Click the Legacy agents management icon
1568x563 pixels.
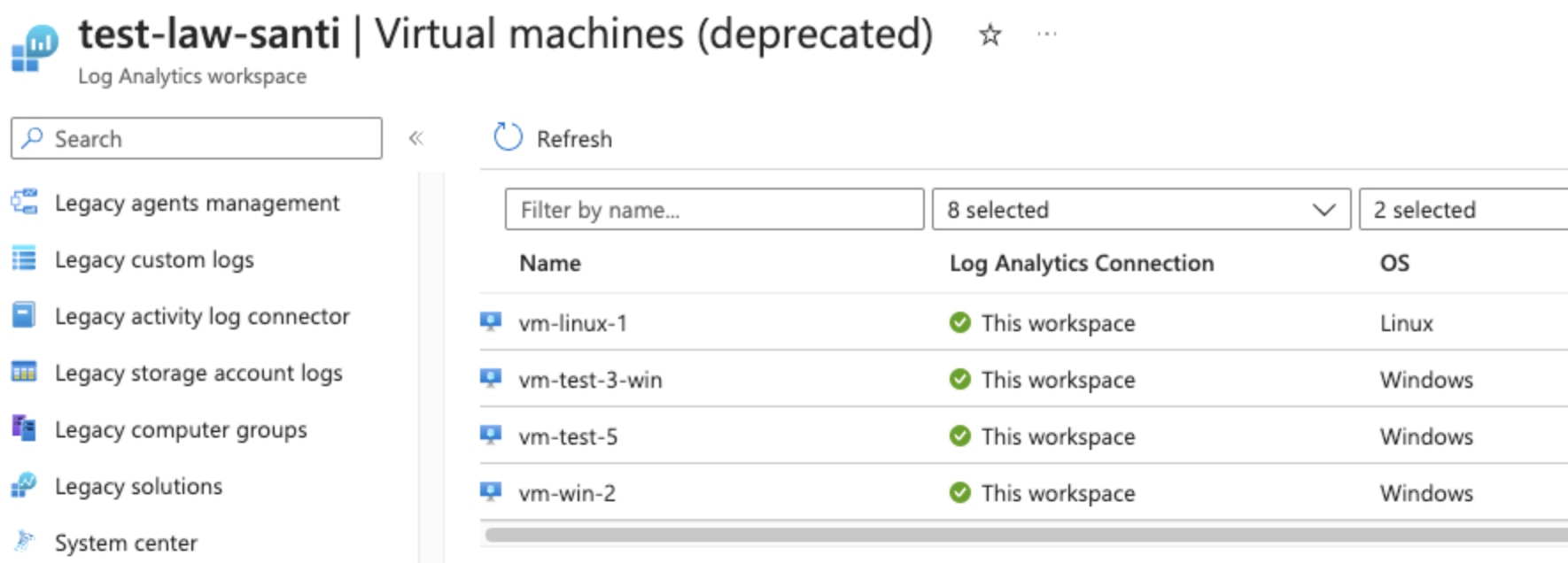point(24,203)
